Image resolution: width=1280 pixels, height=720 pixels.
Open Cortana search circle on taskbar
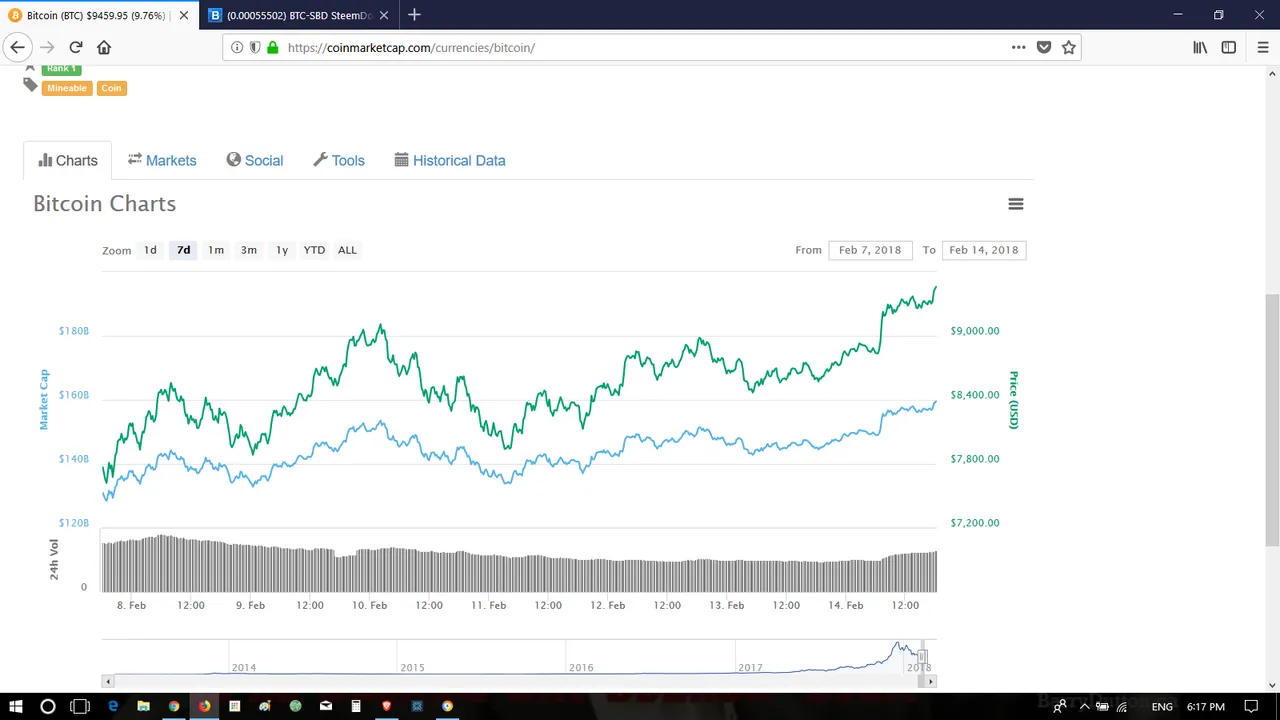47,706
